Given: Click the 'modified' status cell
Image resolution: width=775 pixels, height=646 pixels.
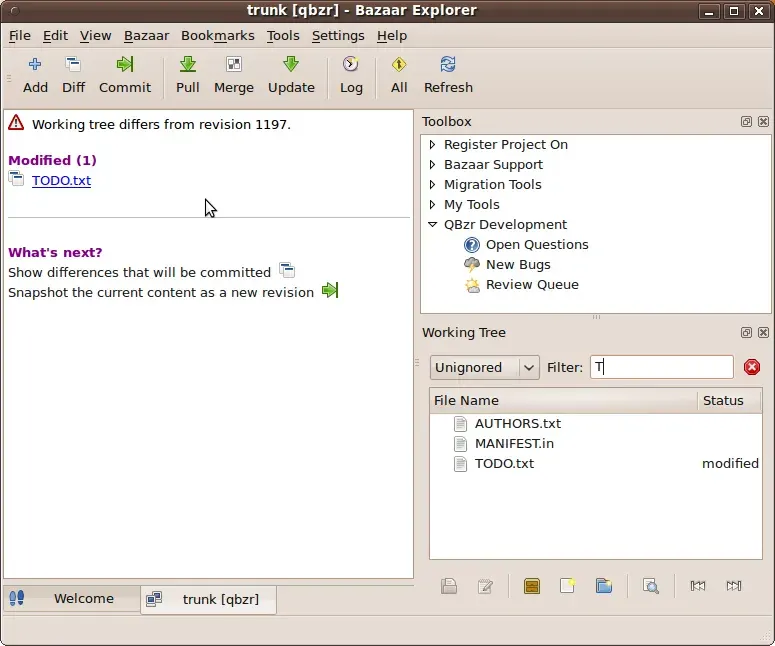Looking at the screenshot, I should (x=730, y=464).
